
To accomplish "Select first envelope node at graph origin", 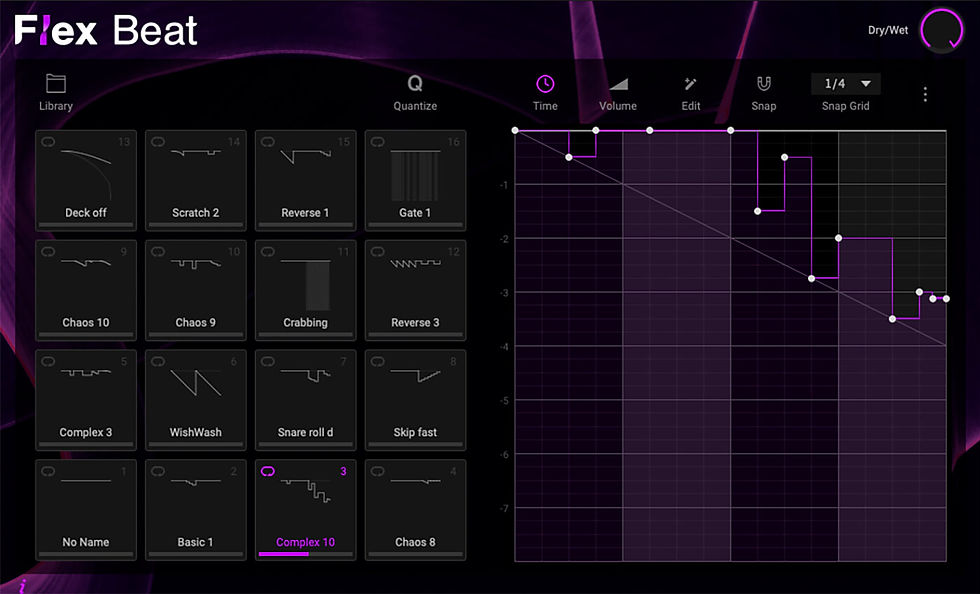I will point(515,131).
